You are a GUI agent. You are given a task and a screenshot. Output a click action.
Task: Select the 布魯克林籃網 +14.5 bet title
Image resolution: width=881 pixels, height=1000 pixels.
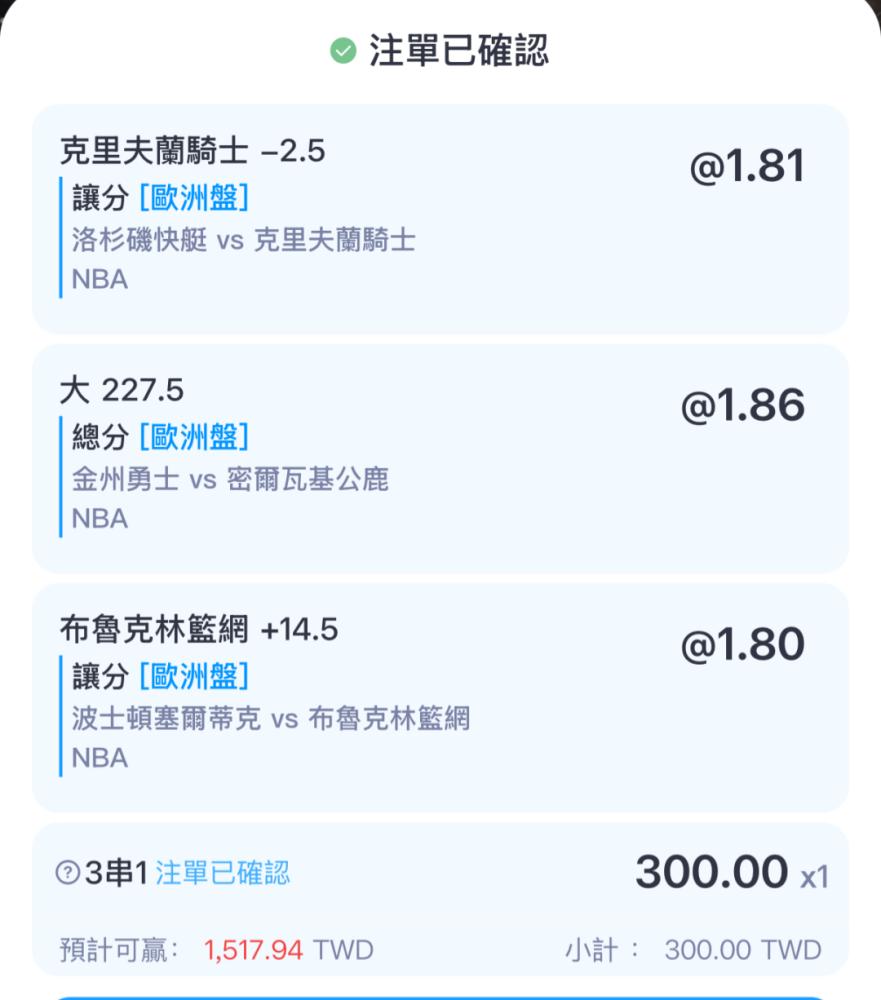coord(198,629)
